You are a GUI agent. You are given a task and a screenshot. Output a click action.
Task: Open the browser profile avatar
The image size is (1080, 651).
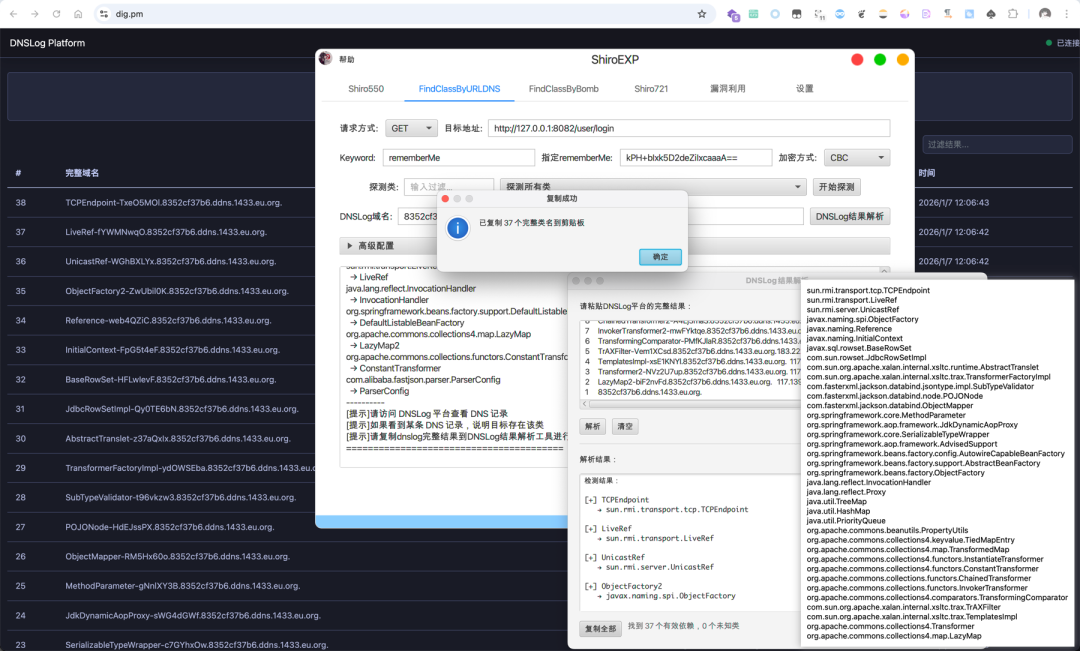pyautogui.click(x=1045, y=14)
